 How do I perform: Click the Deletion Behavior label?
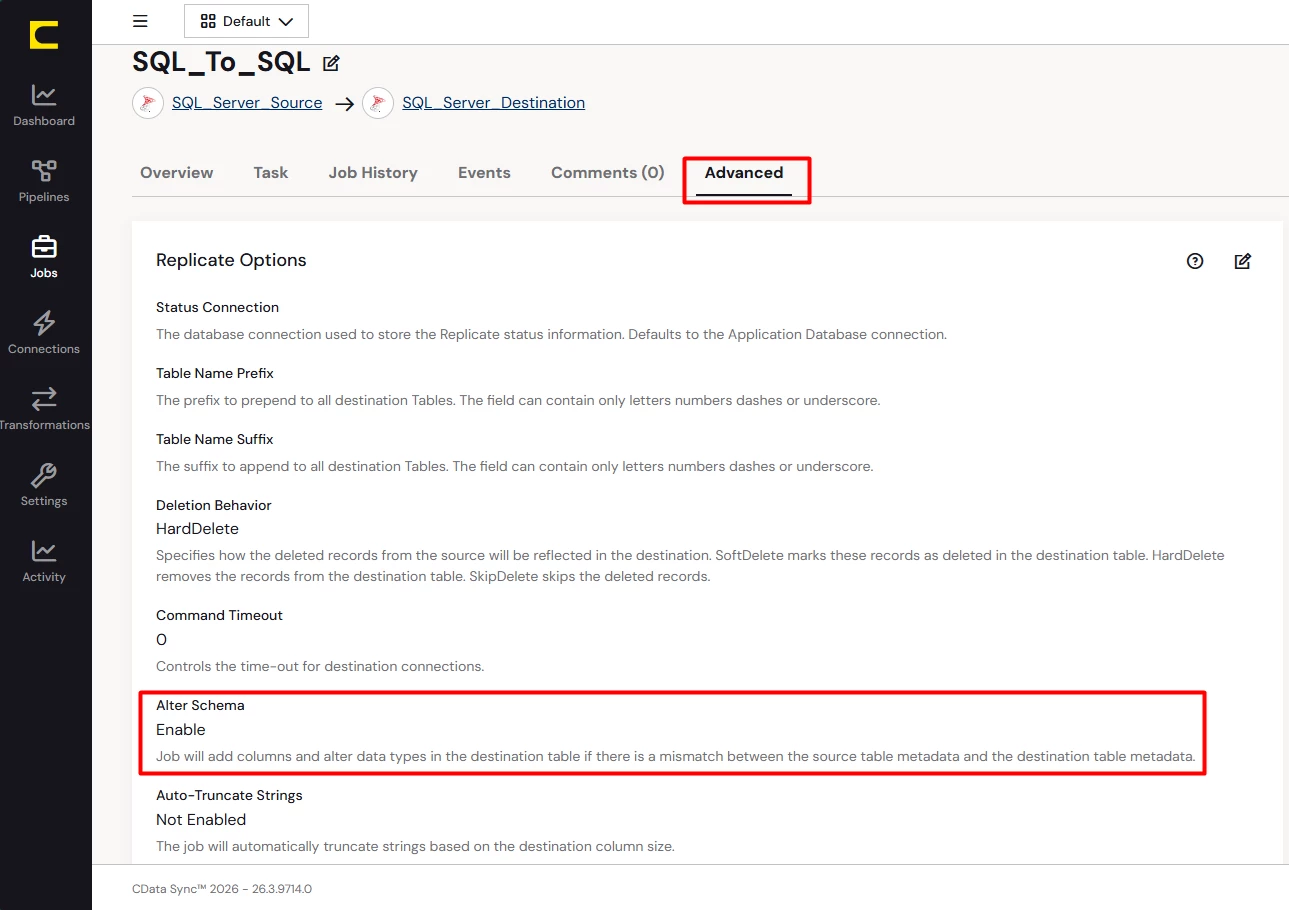tap(214, 505)
